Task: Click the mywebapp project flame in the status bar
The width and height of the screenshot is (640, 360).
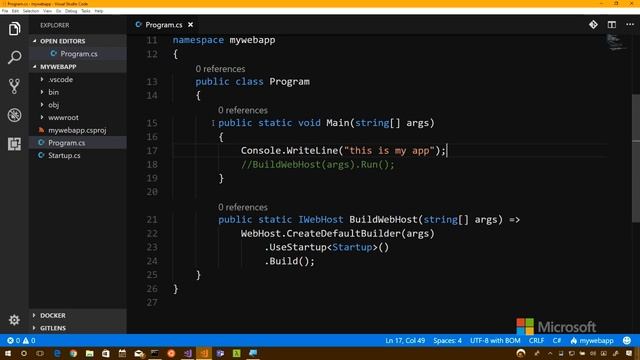Action: [592, 340]
